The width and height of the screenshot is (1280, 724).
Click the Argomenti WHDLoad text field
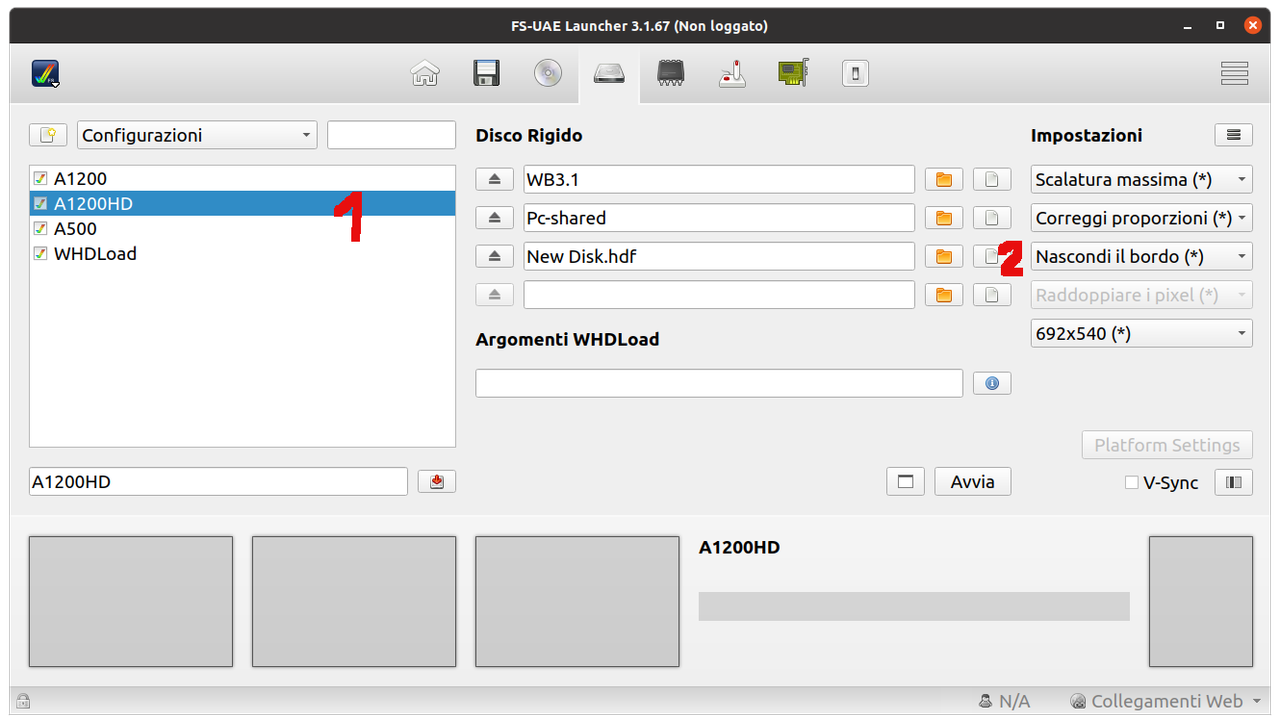point(719,383)
